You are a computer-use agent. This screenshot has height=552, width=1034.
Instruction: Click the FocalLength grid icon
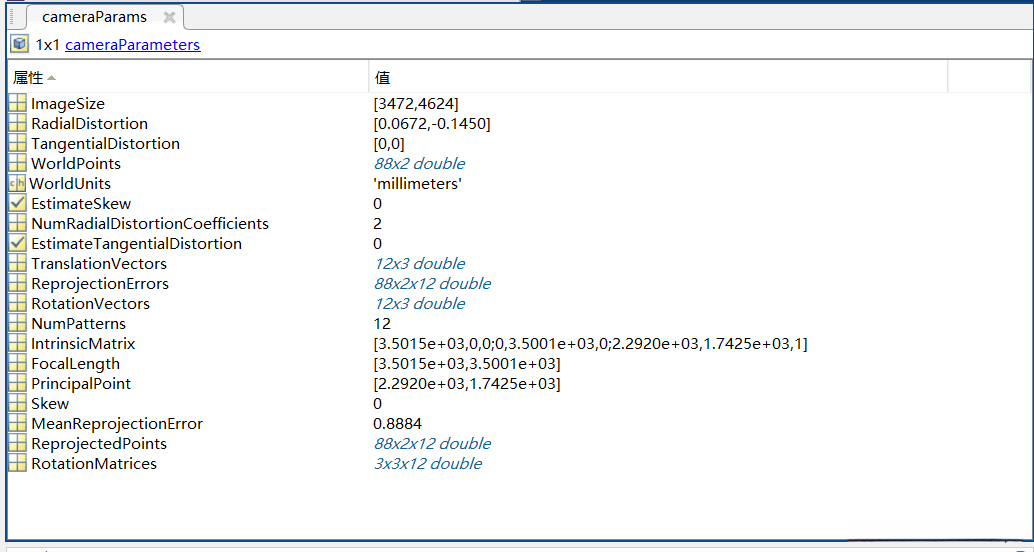(17, 364)
